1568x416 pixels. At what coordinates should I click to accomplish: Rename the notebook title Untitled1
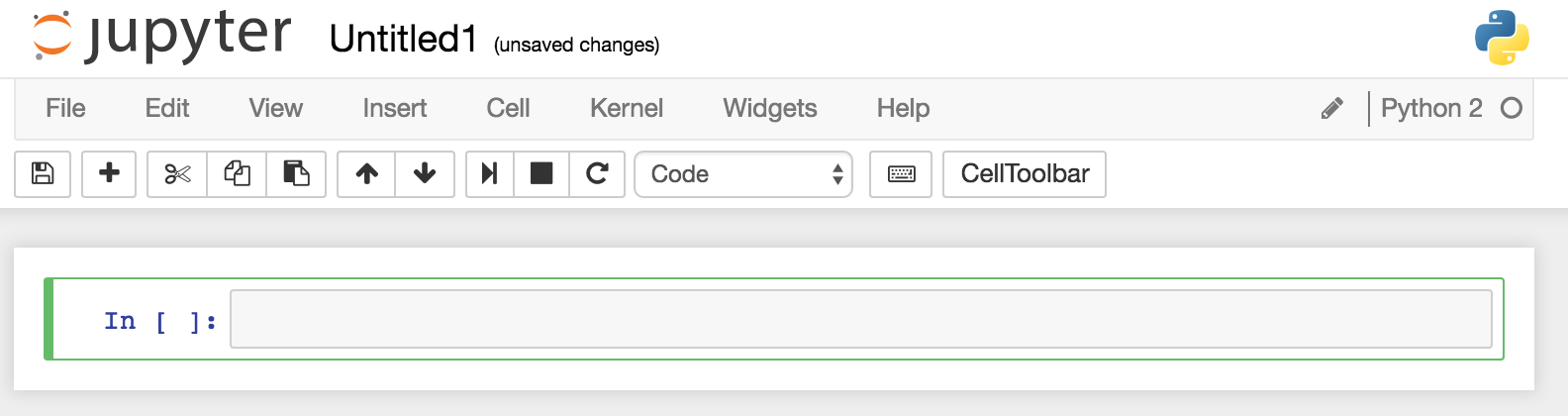click(x=403, y=40)
